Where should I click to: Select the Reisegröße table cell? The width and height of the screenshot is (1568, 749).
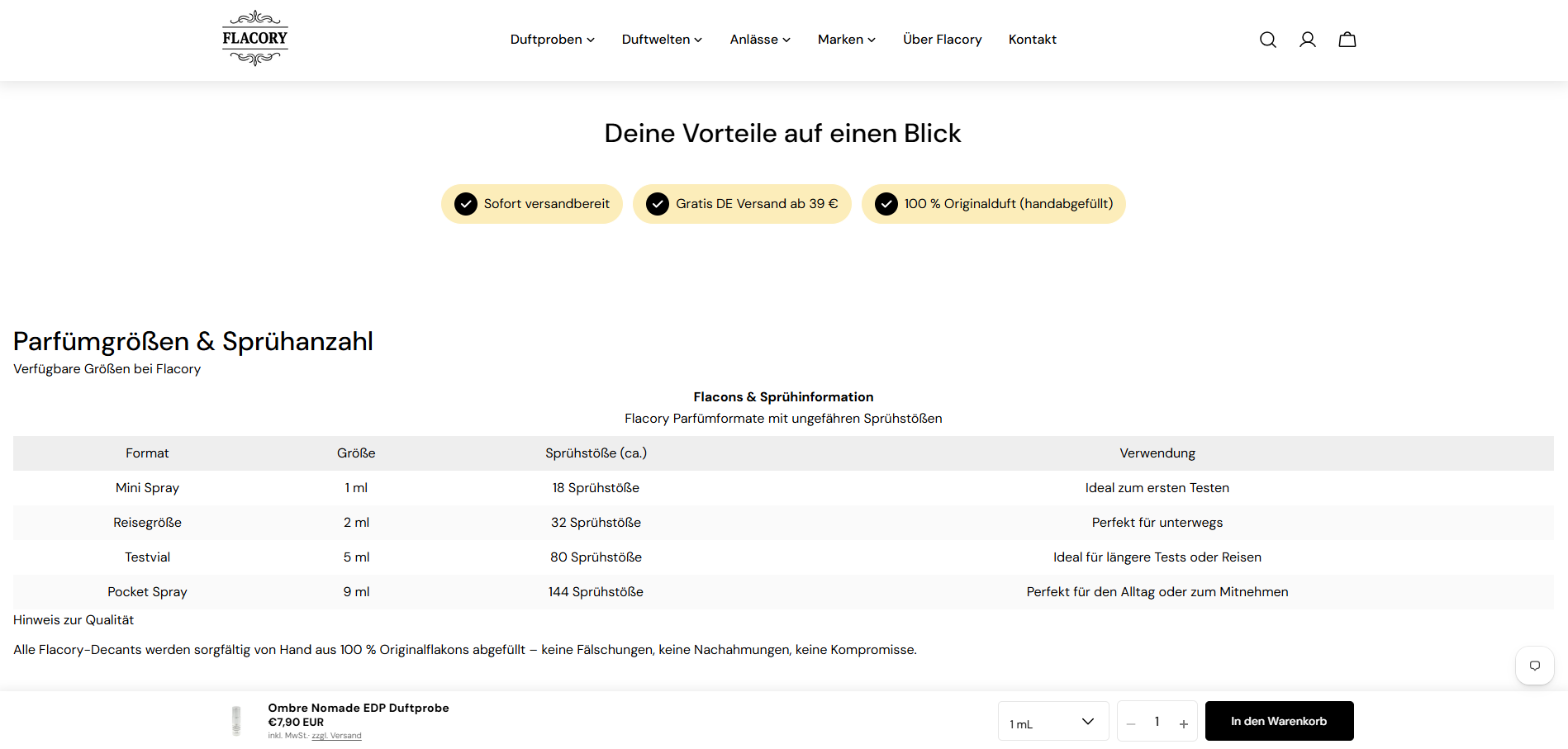147,523
